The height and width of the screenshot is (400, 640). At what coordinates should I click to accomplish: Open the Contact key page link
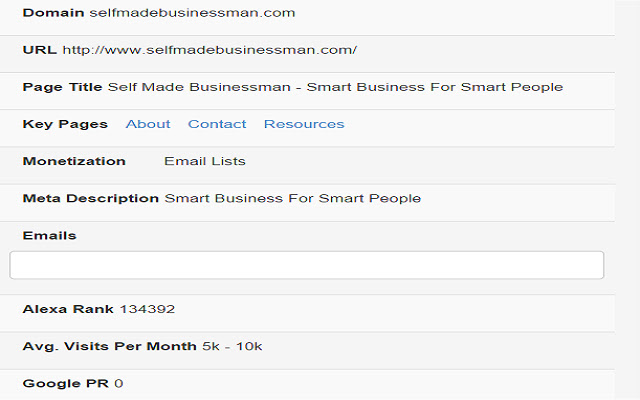[217, 124]
